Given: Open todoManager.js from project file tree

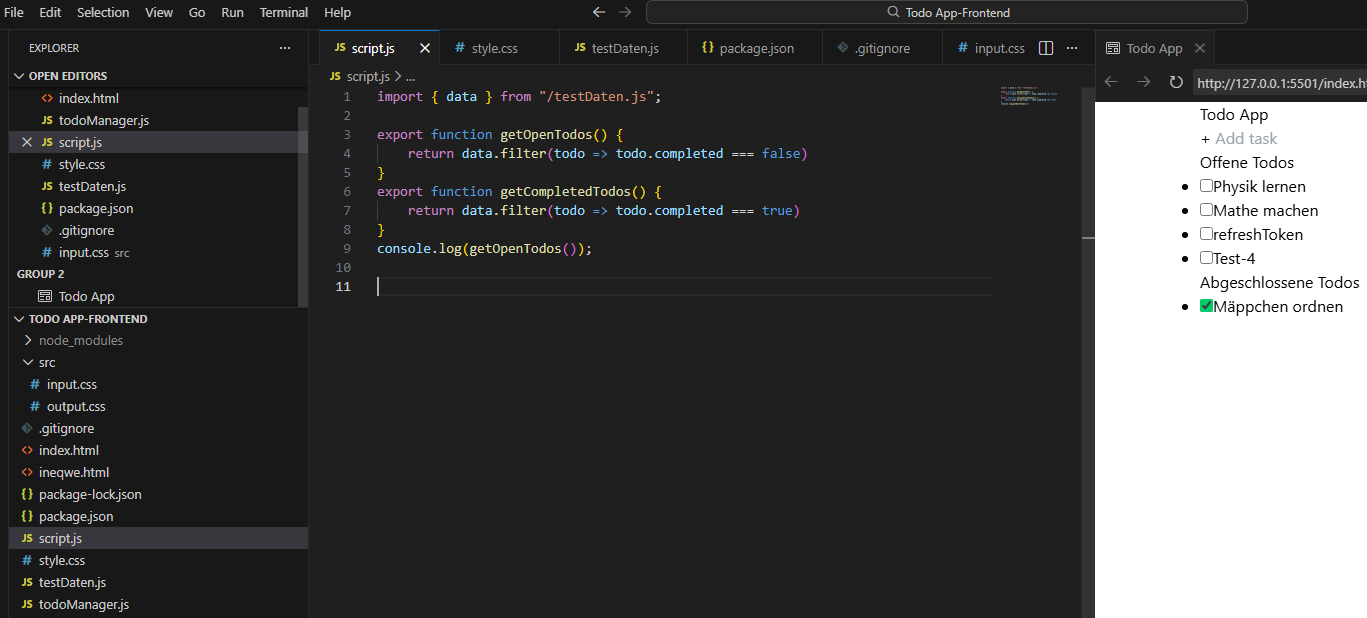Looking at the screenshot, I should click(x=83, y=604).
